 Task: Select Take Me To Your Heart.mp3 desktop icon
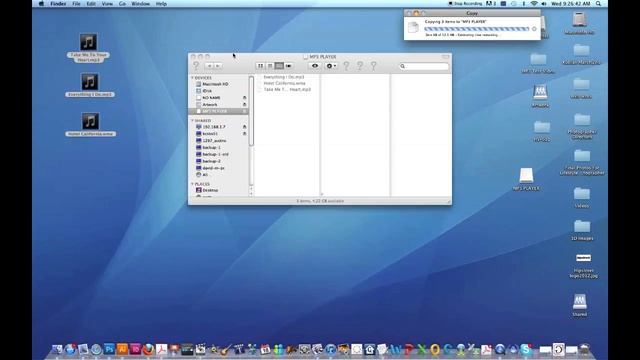(x=89, y=48)
